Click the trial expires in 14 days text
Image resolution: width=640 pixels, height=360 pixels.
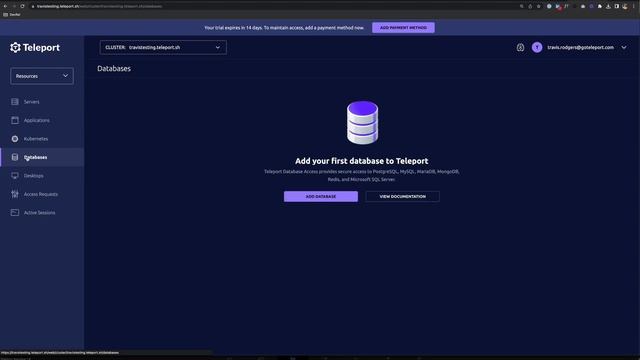click(x=284, y=28)
